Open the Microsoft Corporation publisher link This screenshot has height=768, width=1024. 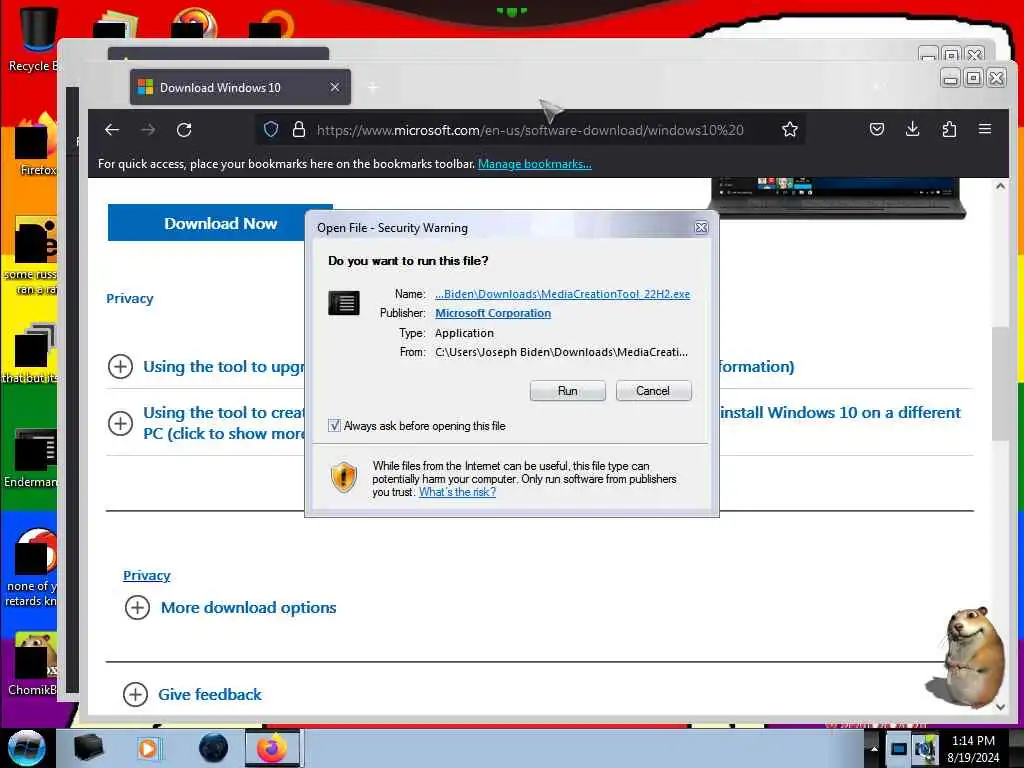point(493,313)
